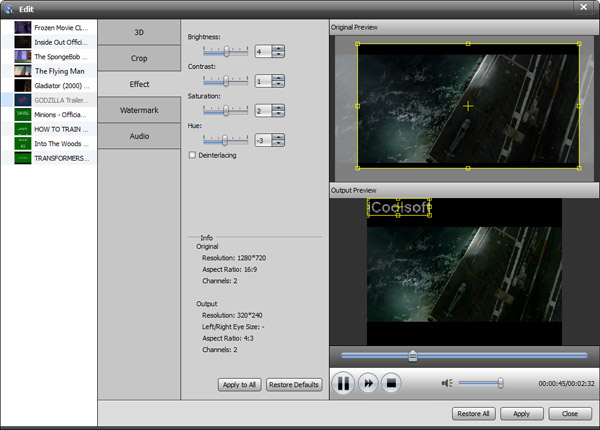Screen dimensions: 600x430
Task: Switch to the Watermark tab
Action: (139, 110)
